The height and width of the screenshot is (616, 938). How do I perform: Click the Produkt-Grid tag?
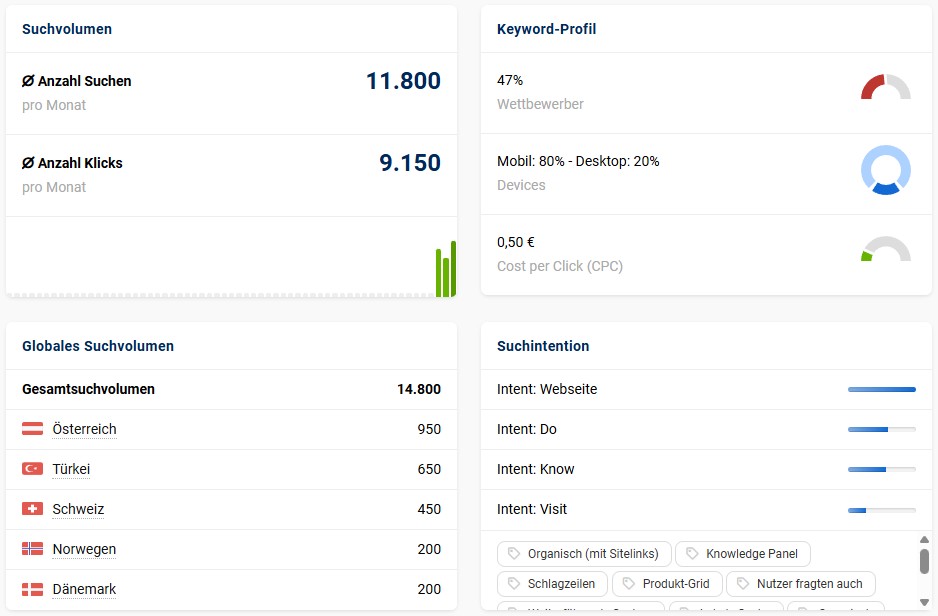(666, 584)
